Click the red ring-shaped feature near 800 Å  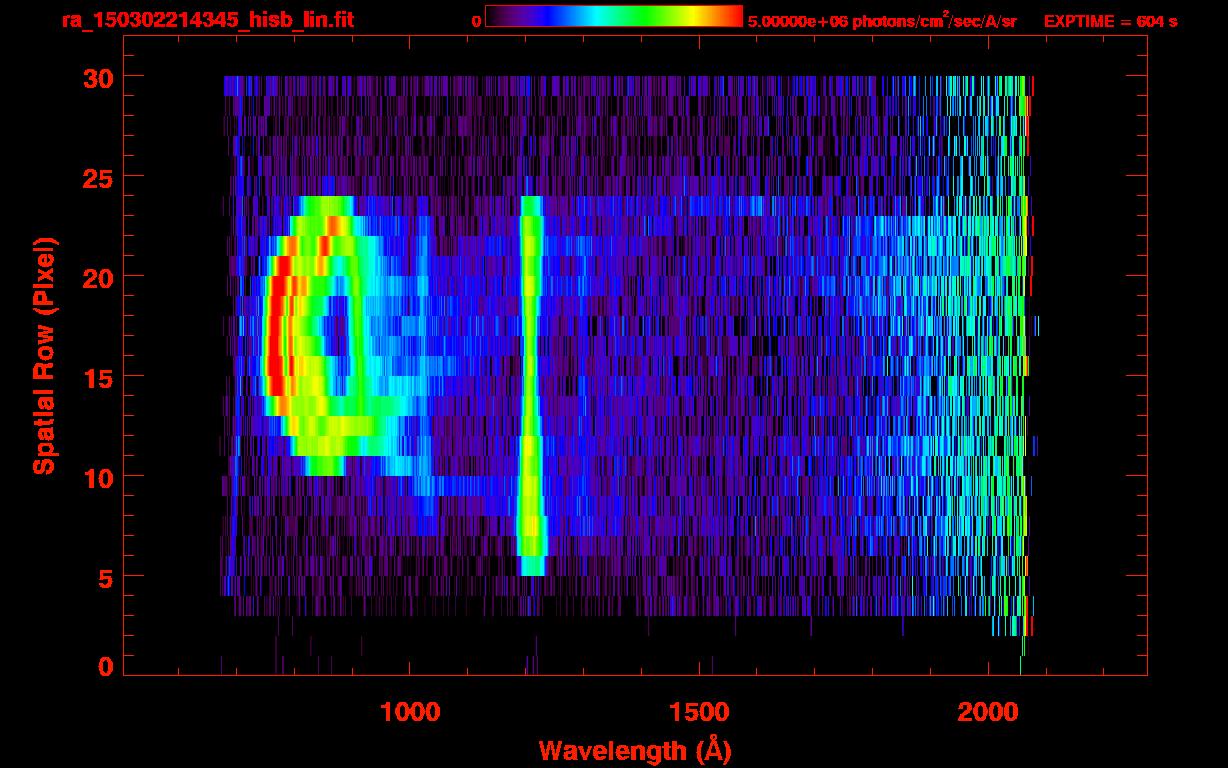coord(318,335)
